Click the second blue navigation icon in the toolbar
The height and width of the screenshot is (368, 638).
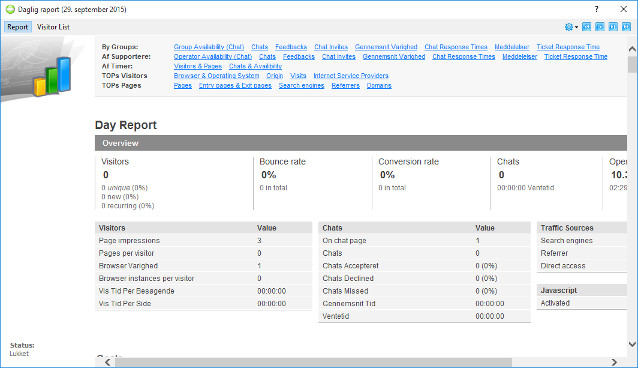click(x=600, y=27)
